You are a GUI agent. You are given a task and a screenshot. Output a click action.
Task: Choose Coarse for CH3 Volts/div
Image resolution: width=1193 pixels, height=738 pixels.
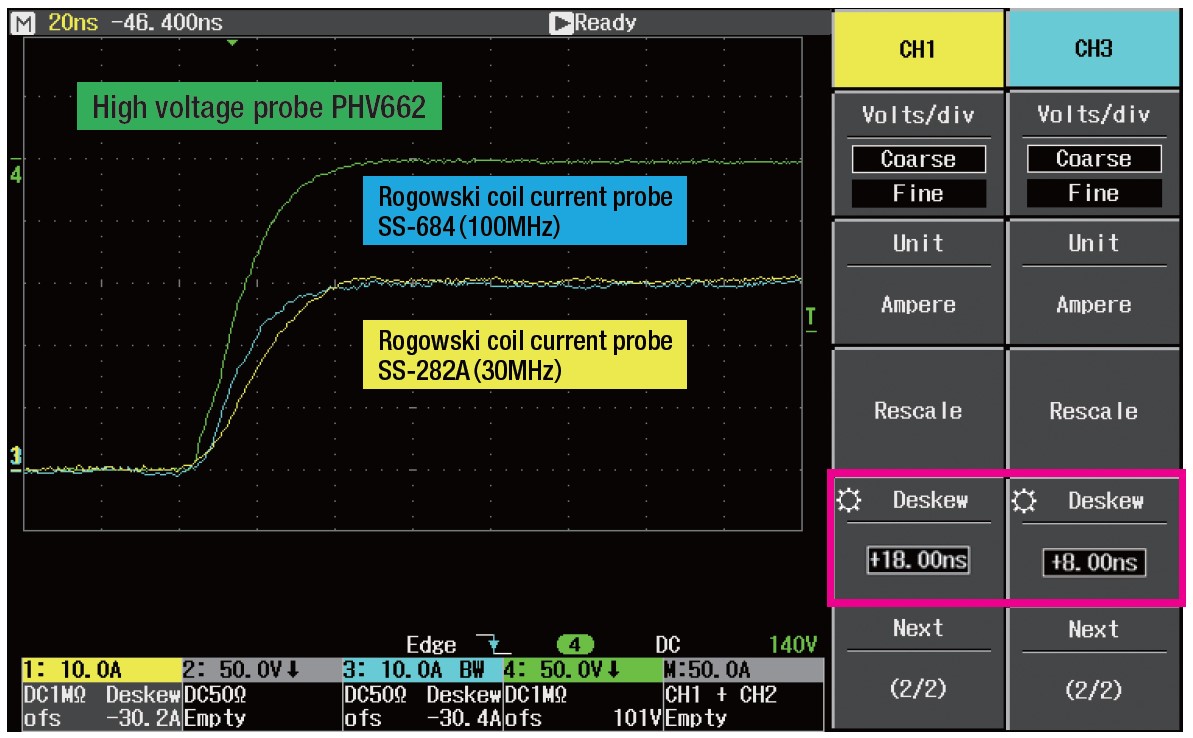click(1093, 158)
